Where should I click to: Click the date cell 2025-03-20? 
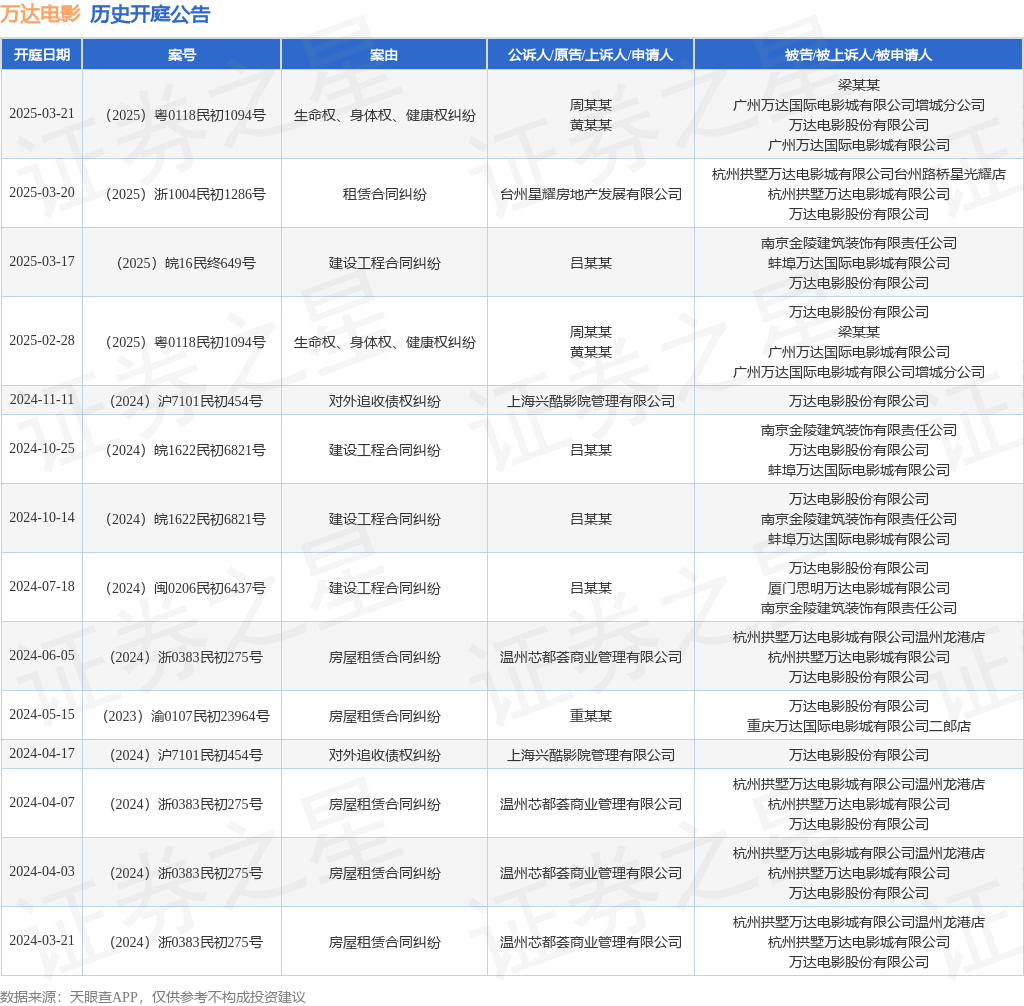point(42,193)
